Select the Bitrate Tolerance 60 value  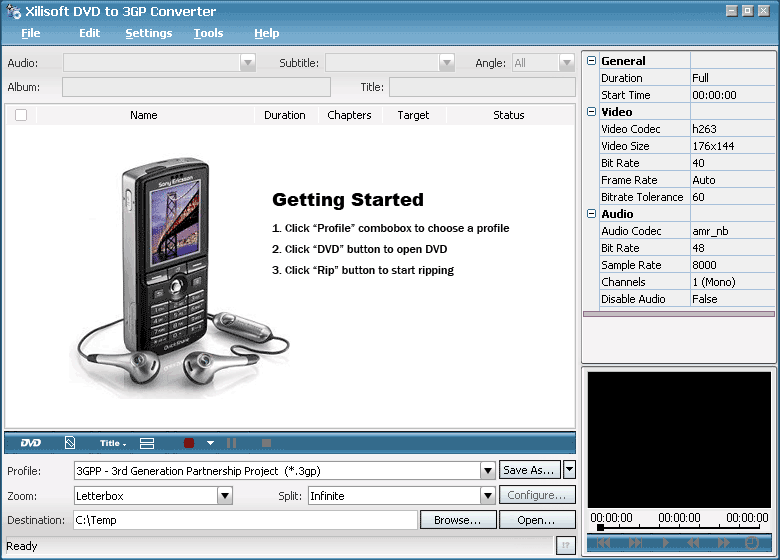732,196
